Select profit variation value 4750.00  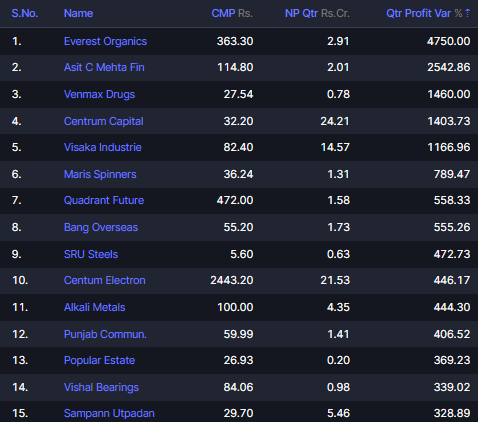[449, 41]
